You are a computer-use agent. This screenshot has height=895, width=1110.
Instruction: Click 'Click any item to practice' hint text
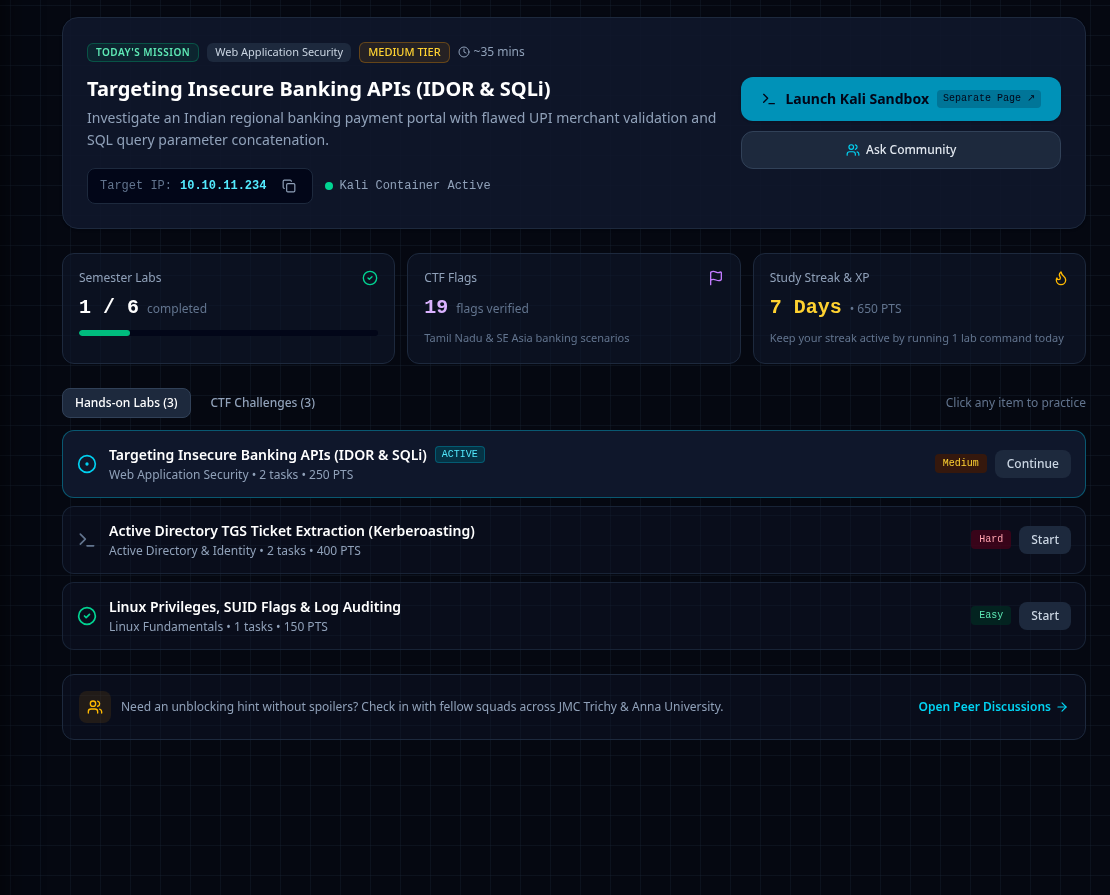pyautogui.click(x=1015, y=403)
